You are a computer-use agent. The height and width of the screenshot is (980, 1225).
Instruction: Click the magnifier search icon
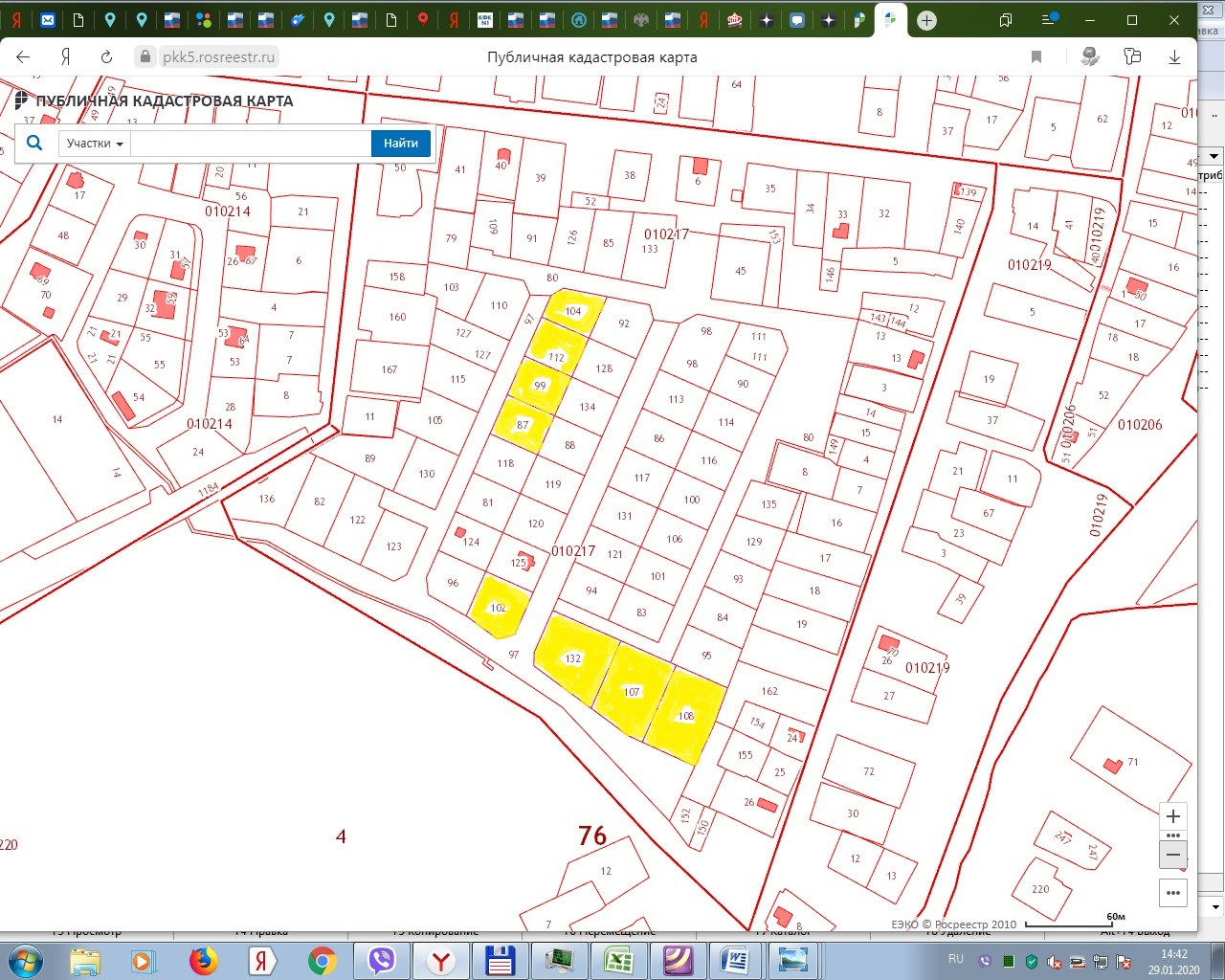coord(34,143)
